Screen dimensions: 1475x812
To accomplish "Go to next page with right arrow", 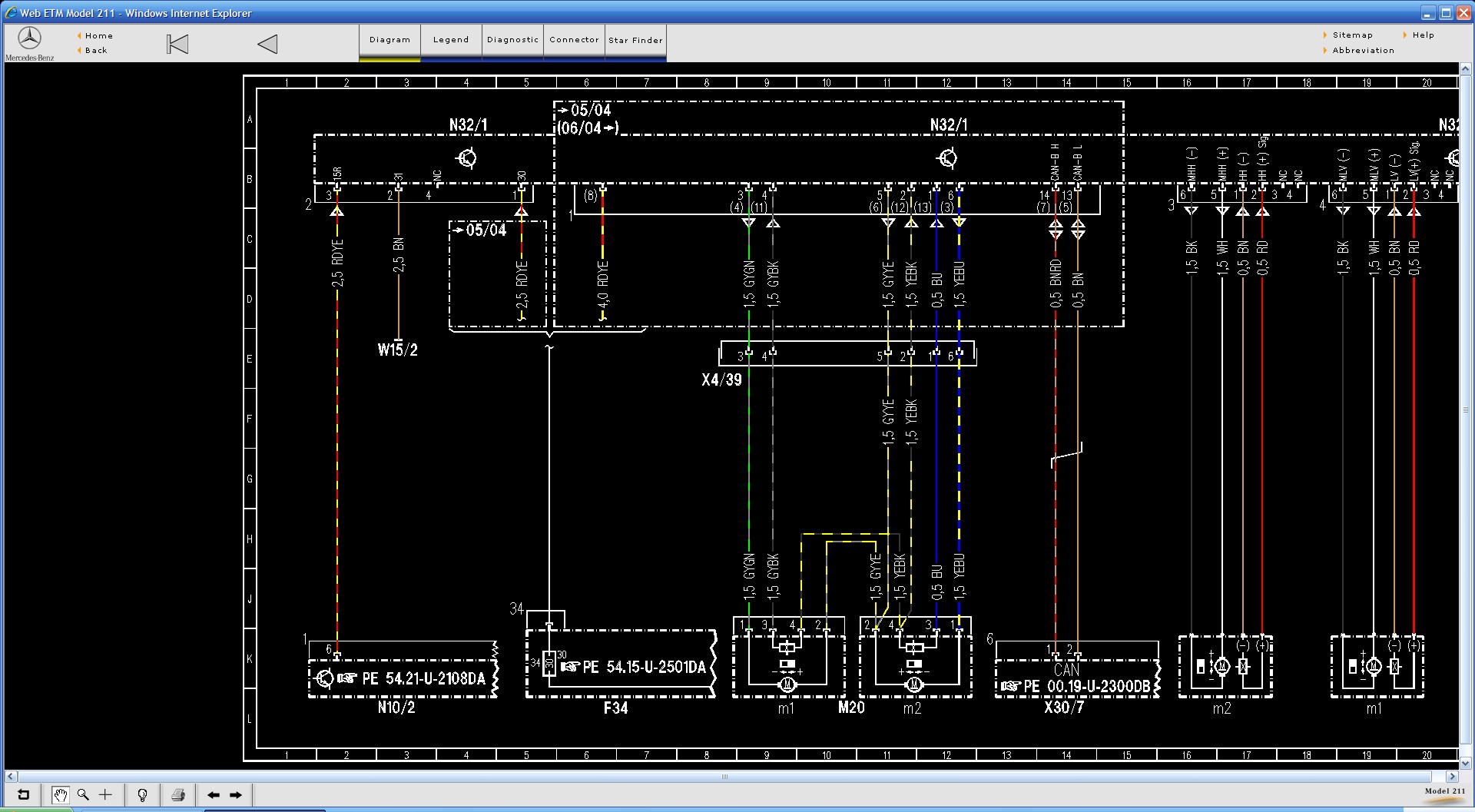I will pos(236,795).
